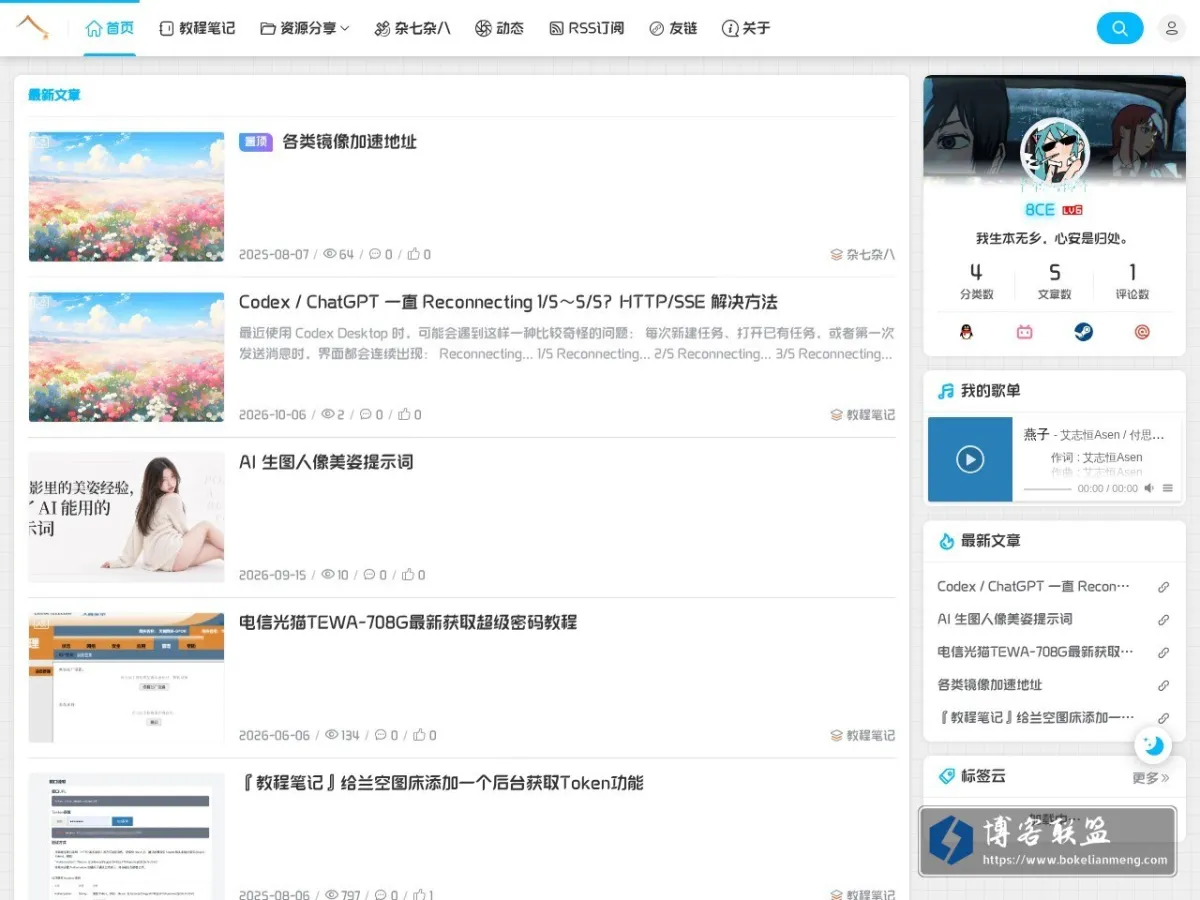Viewport: 1200px width, 900px height.
Task: Open the RSS订阅 menu item
Action: [586, 28]
